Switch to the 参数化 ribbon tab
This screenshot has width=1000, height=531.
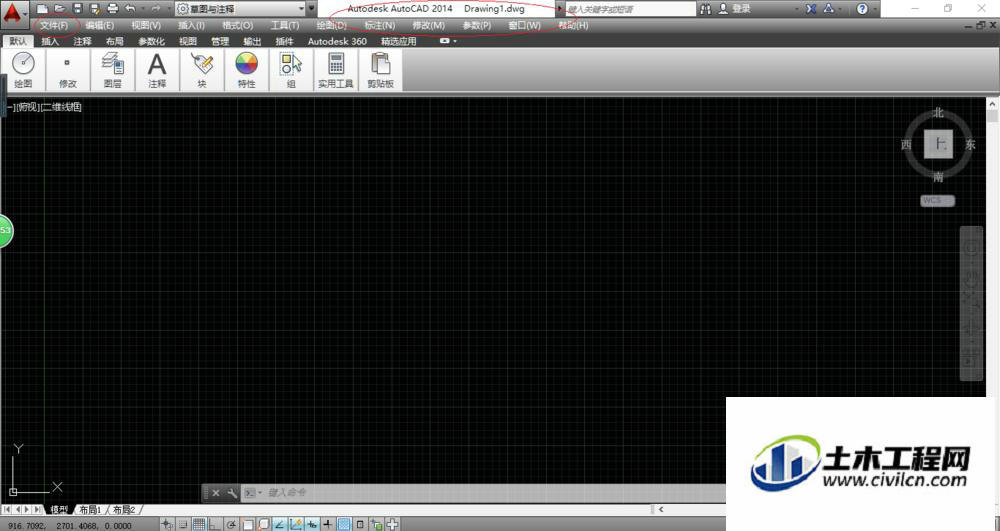pos(151,41)
